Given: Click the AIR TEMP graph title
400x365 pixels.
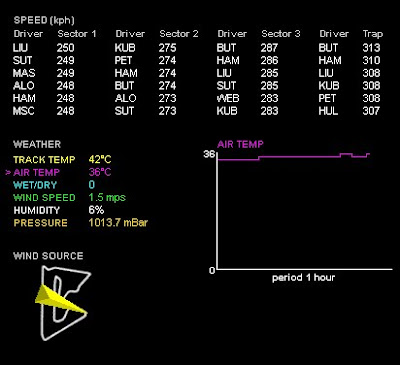Looking at the screenshot, I should coord(240,144).
